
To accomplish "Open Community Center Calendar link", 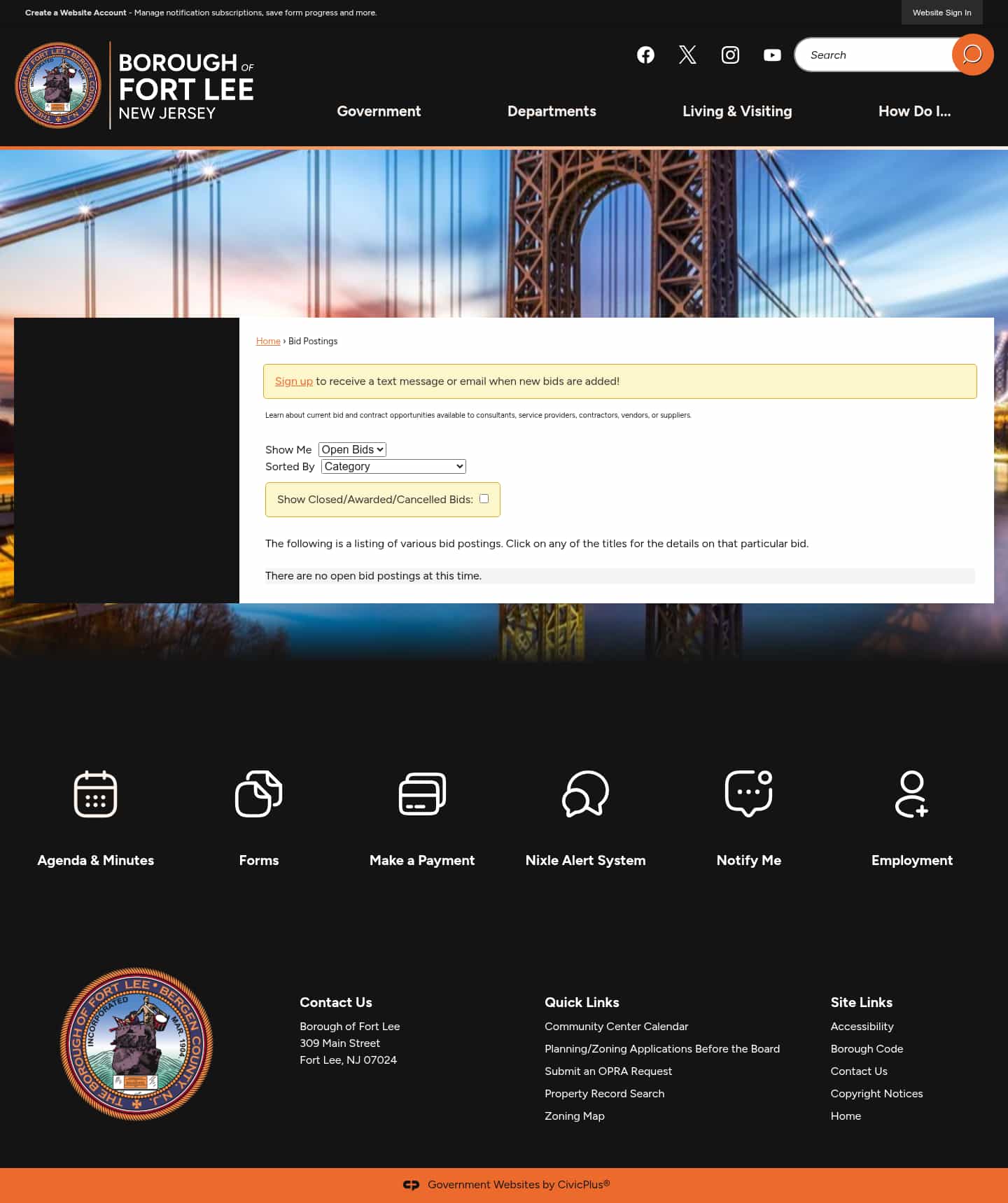I will click(x=616, y=1026).
